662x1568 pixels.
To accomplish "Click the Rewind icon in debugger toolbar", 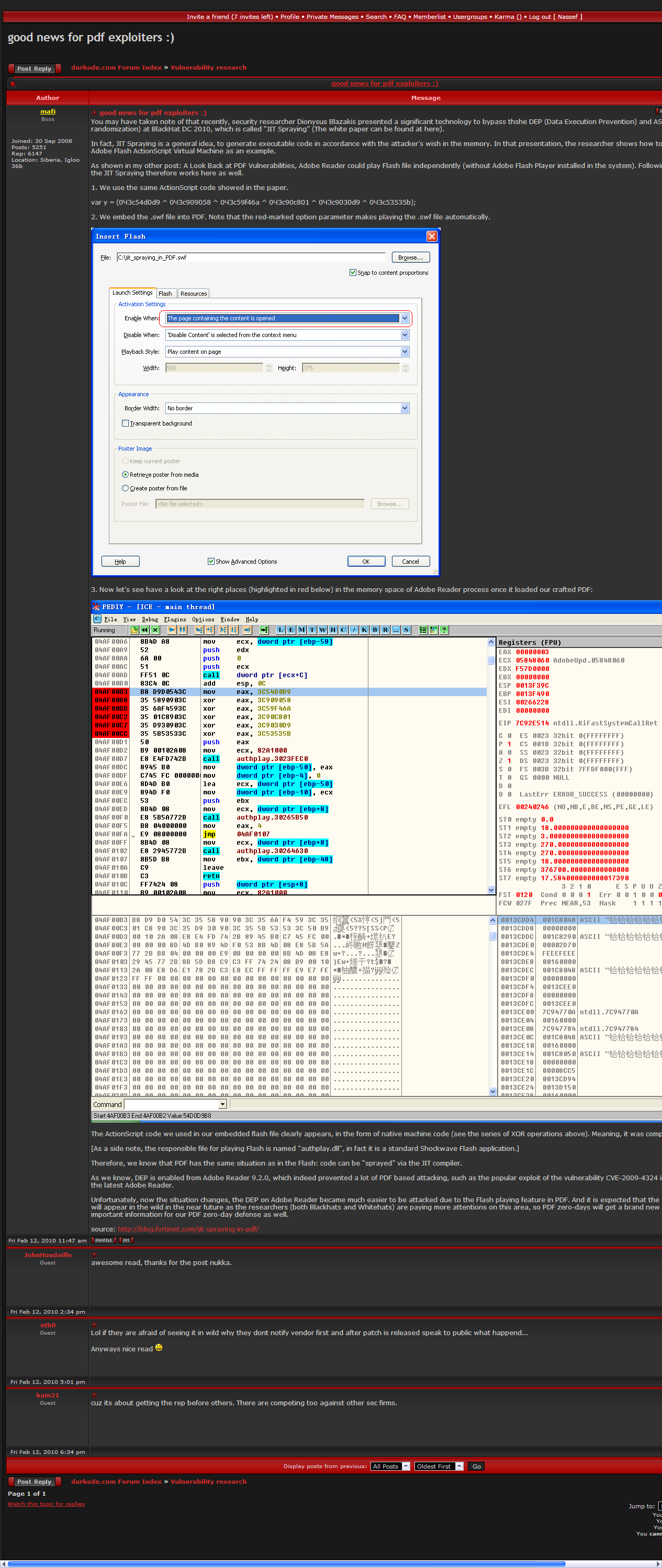I will (145, 630).
